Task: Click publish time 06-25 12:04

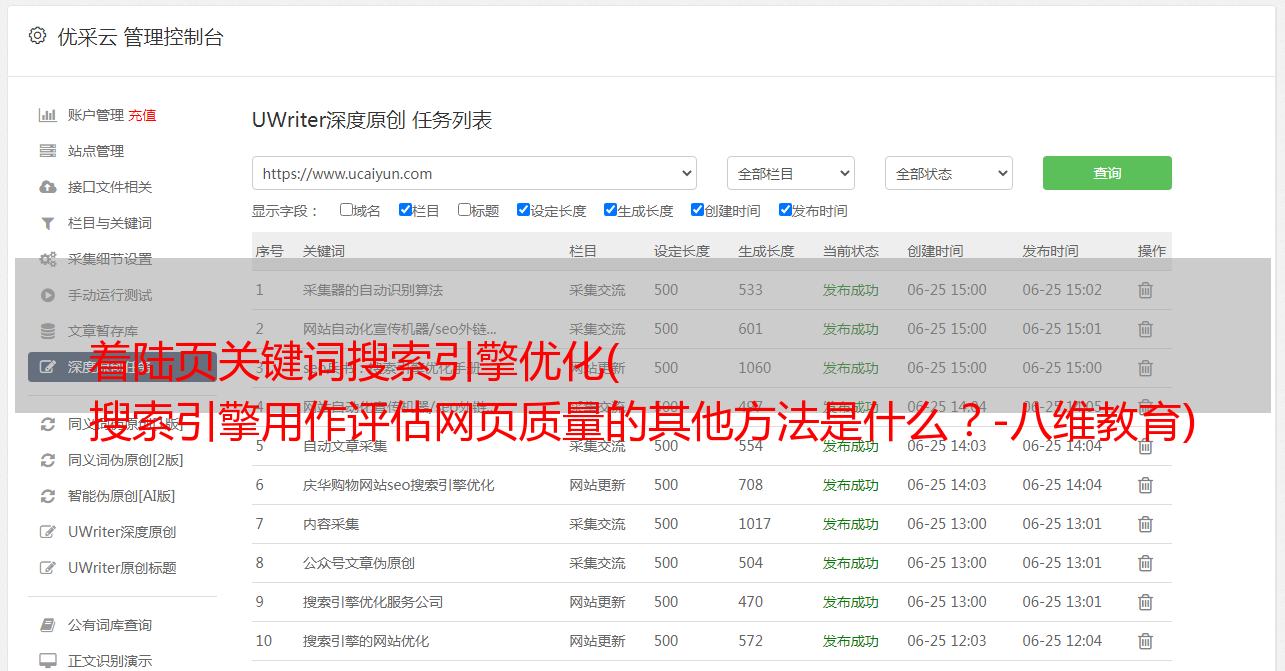Action: click(1062, 641)
